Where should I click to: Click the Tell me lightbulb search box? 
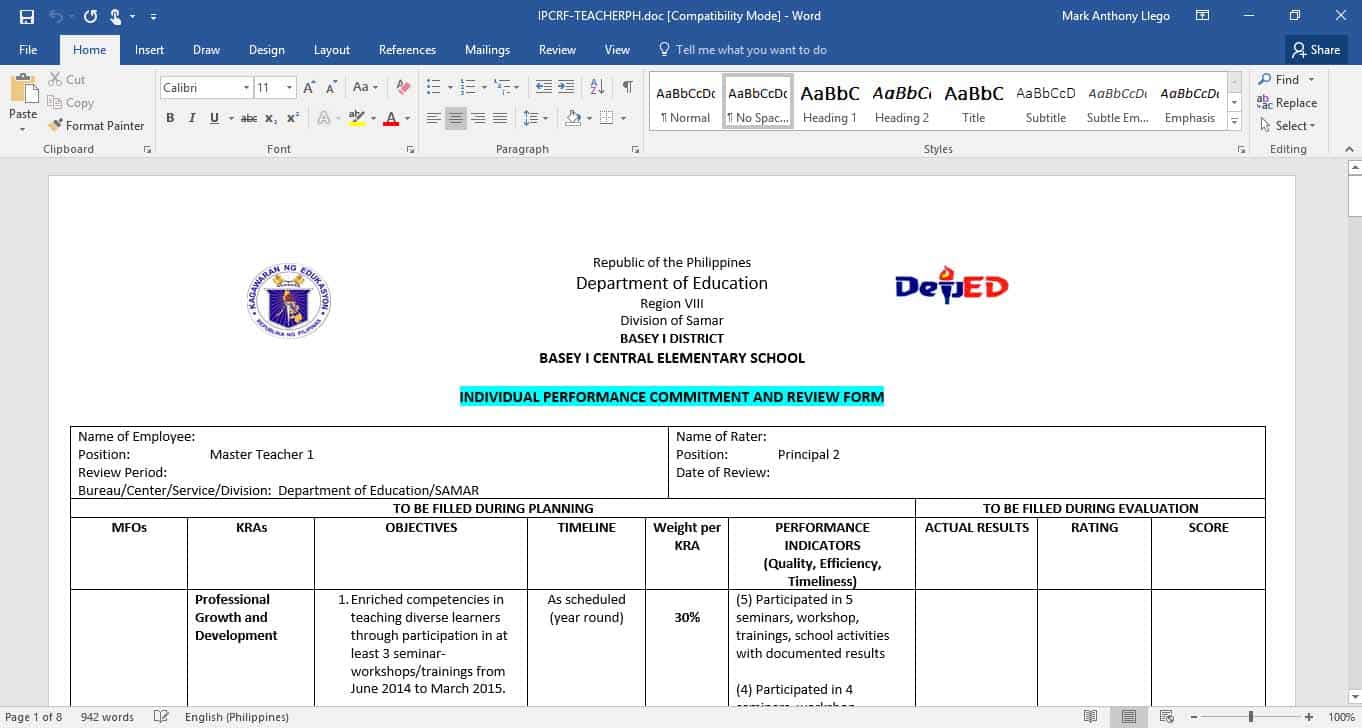741,50
